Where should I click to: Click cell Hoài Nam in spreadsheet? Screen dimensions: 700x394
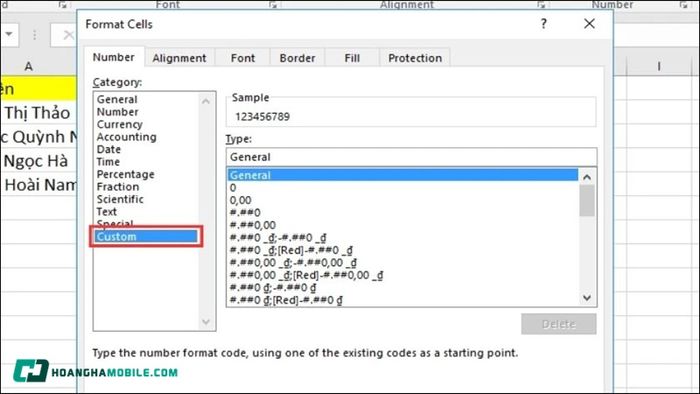point(39,185)
